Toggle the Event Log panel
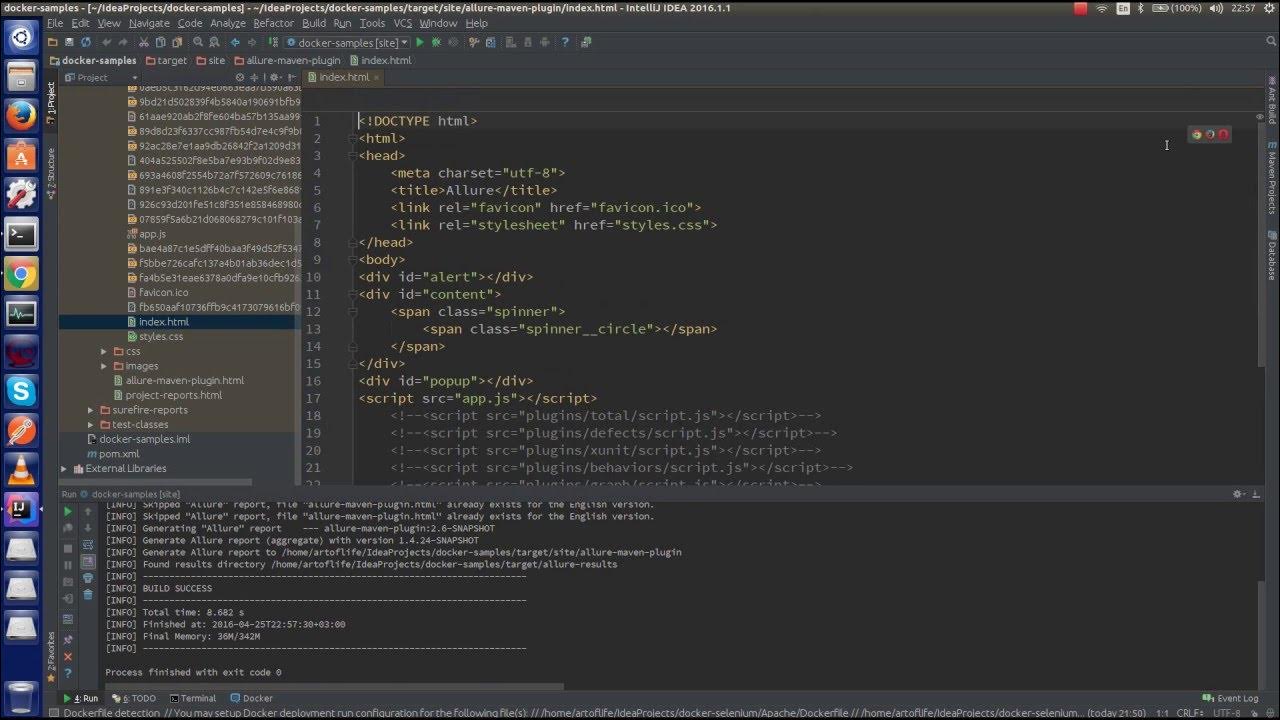 pyautogui.click(x=1231, y=698)
